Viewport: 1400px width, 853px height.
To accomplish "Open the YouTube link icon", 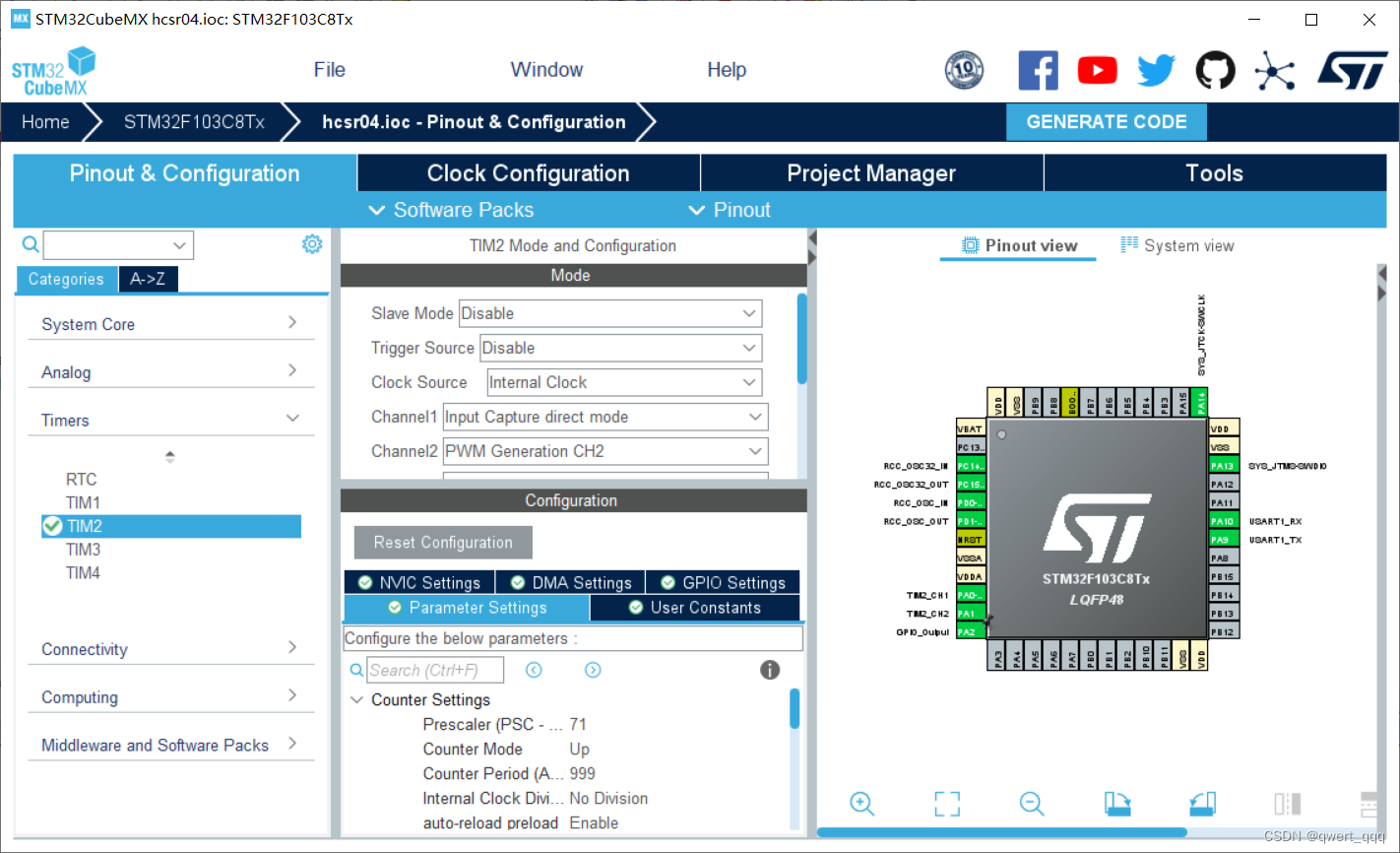I will pos(1097,70).
